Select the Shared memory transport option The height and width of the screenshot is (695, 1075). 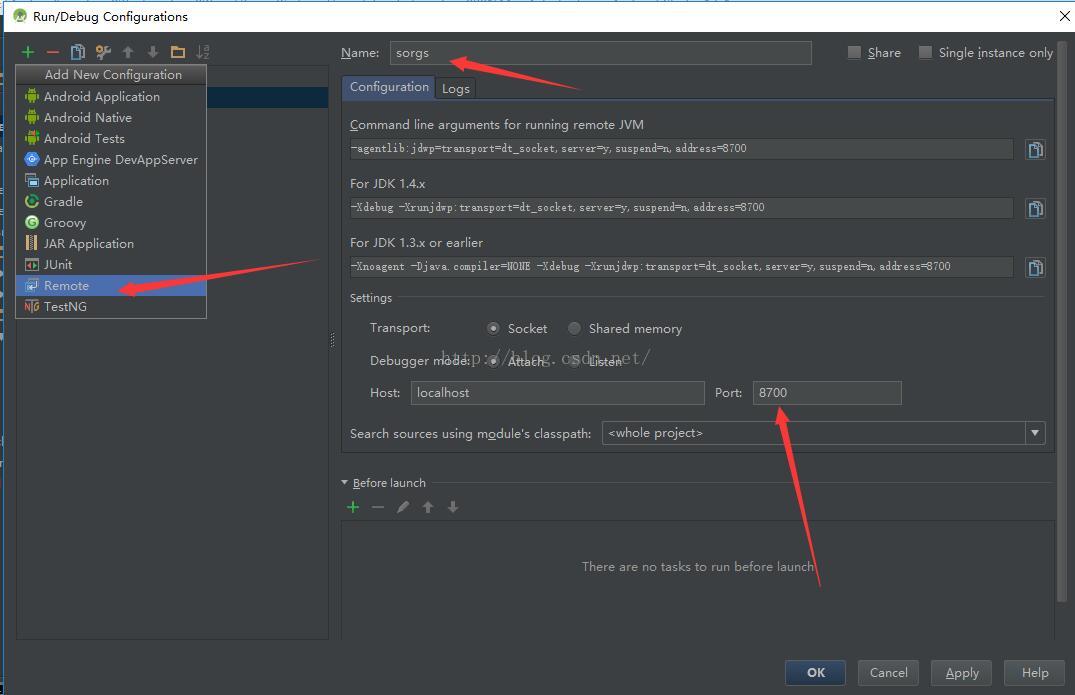point(574,328)
